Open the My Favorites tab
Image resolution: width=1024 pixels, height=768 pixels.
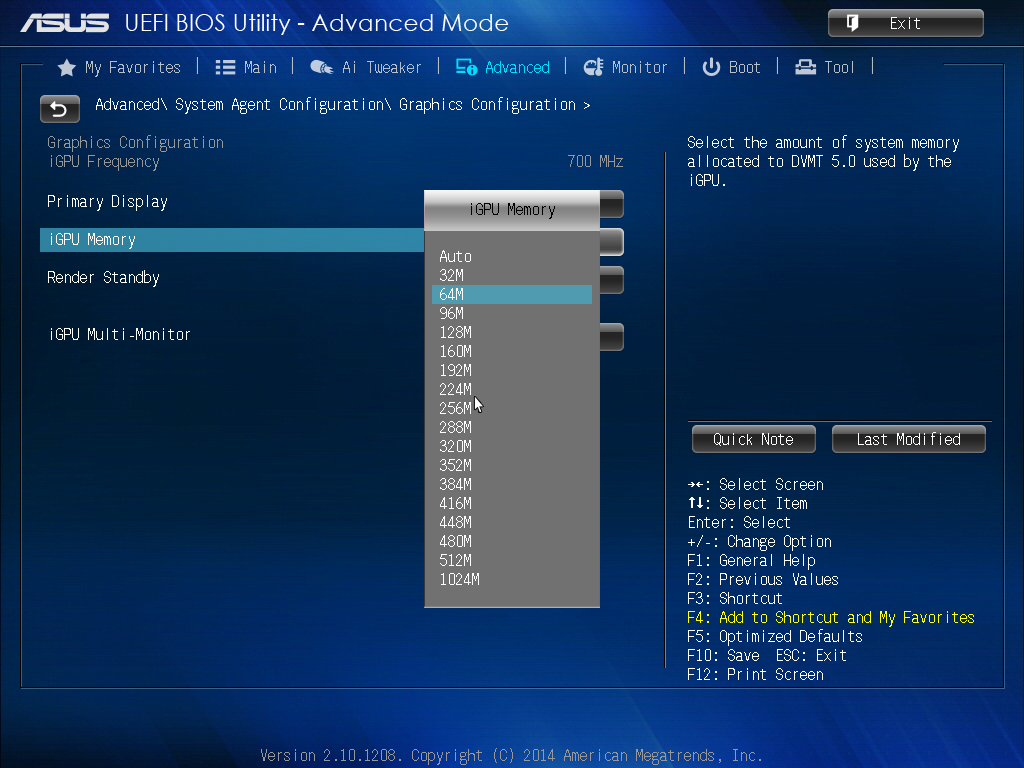119,67
